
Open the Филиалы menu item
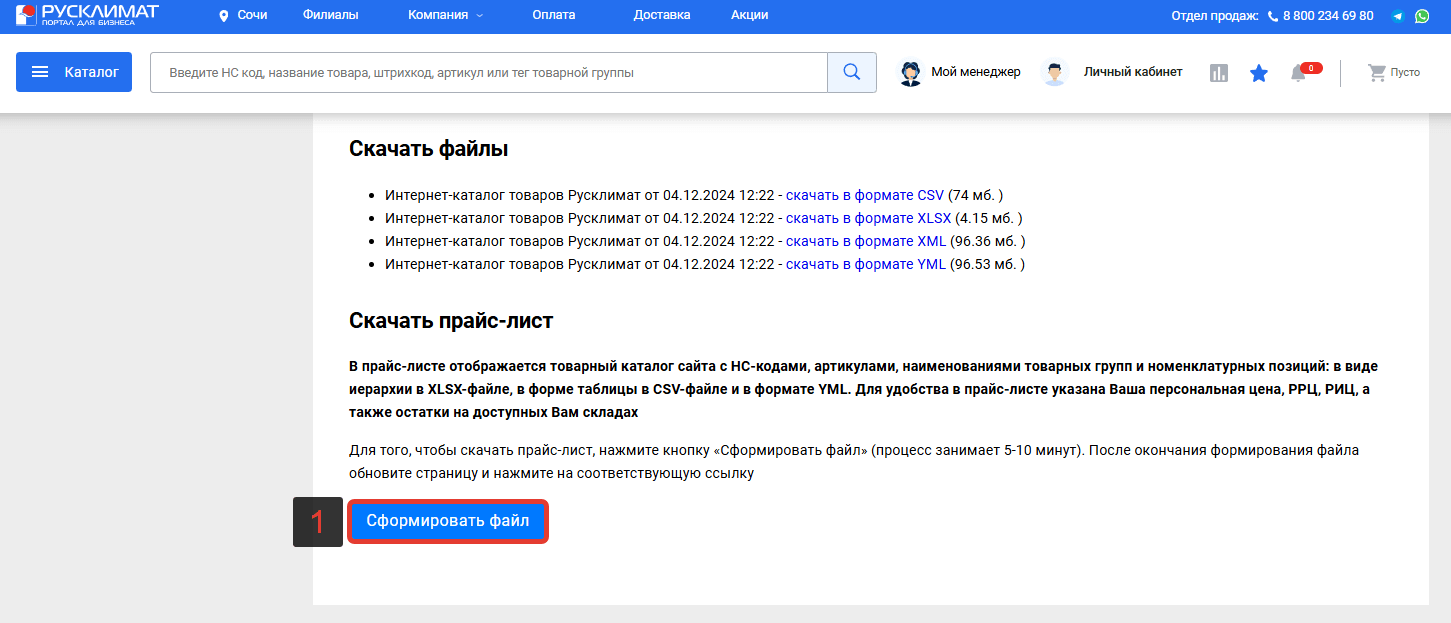330,15
